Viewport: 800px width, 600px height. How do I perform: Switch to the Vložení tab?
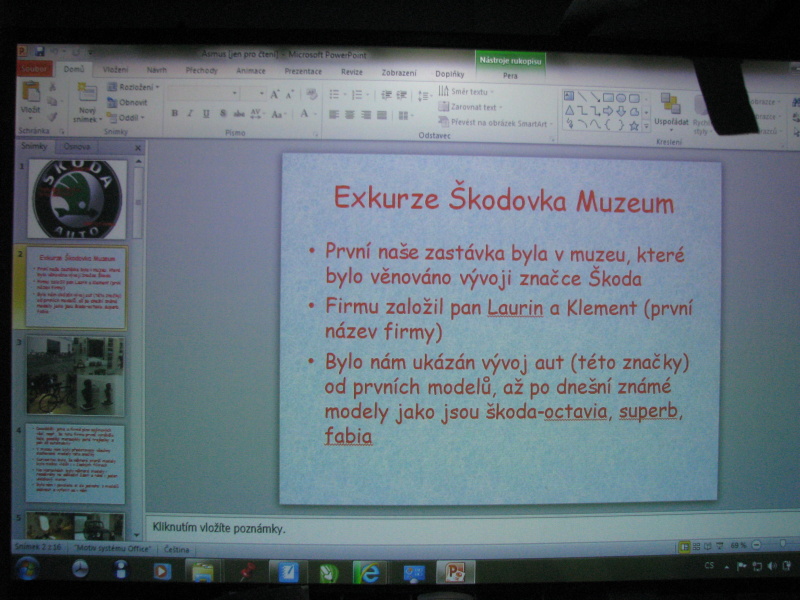(115, 69)
